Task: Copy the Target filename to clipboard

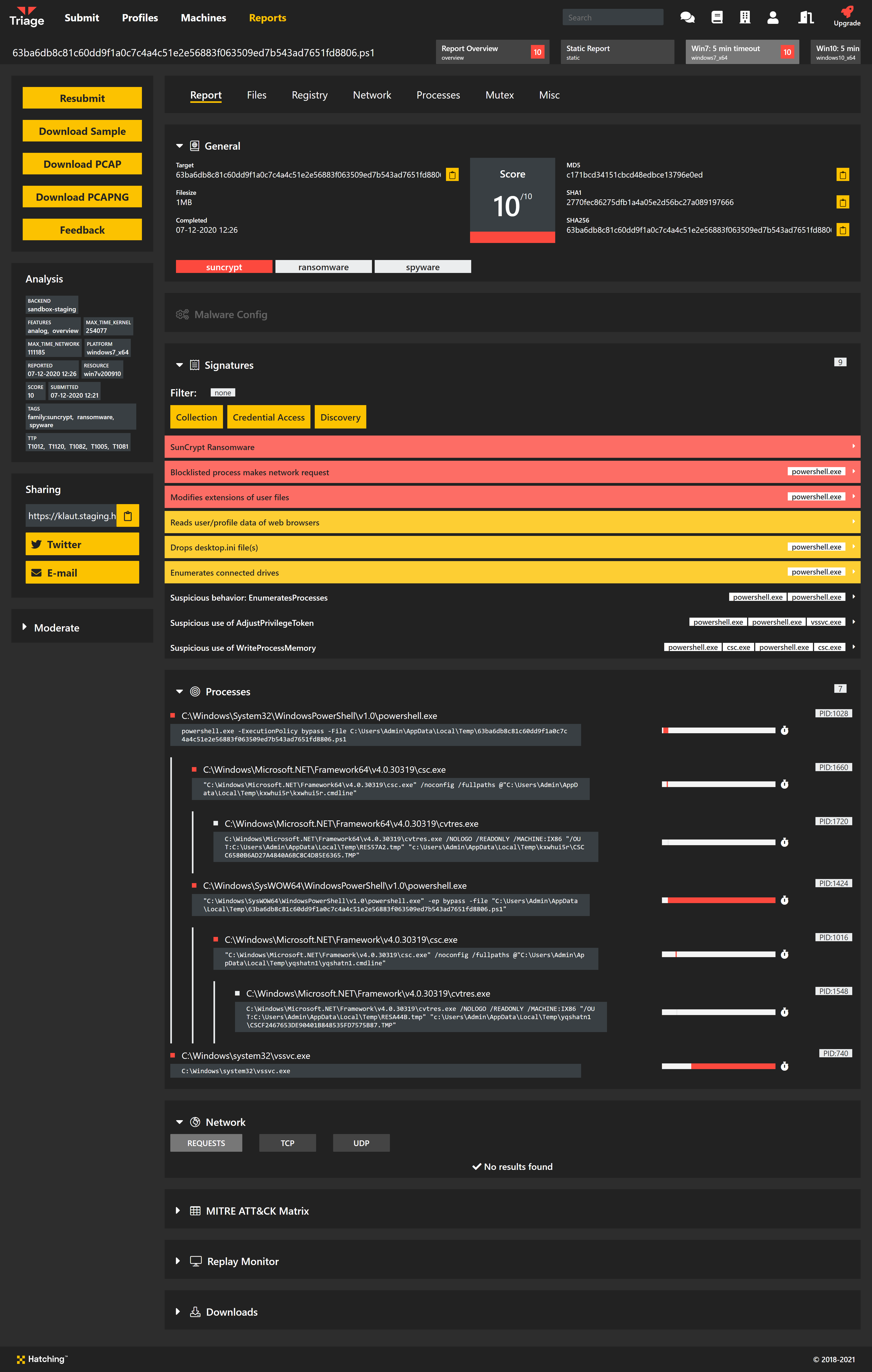Action: tap(452, 175)
